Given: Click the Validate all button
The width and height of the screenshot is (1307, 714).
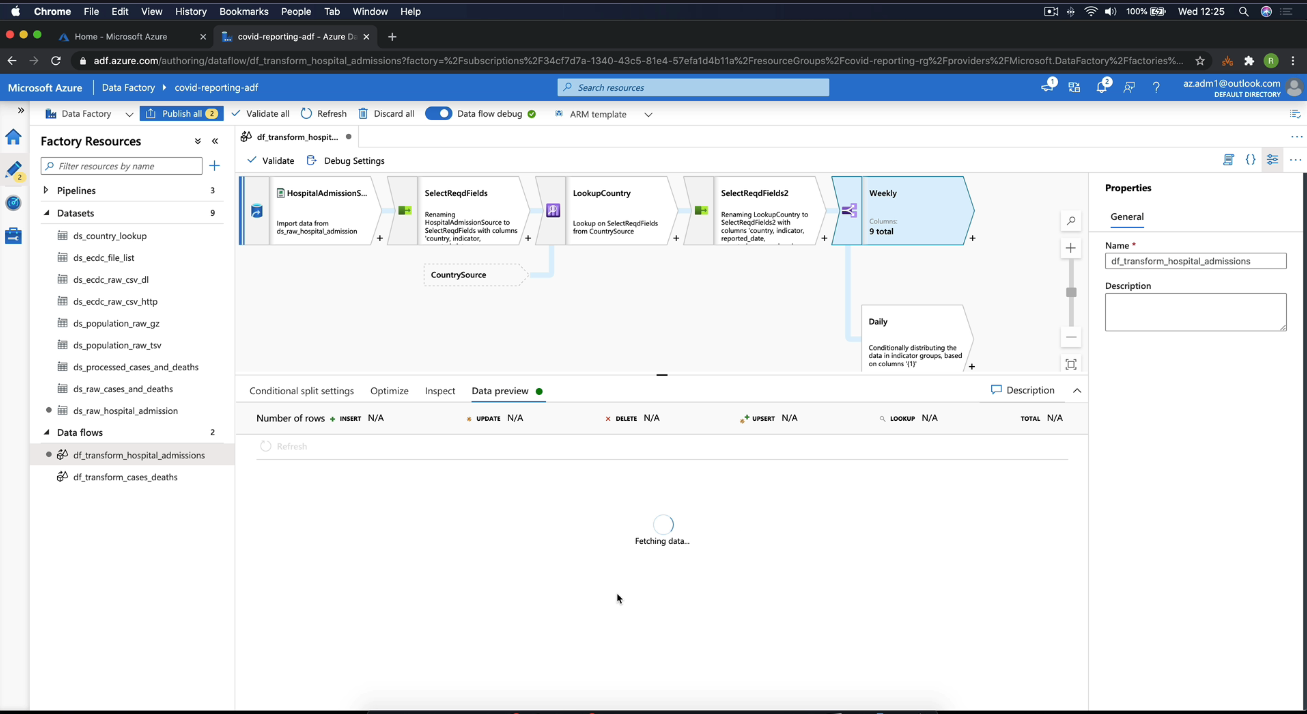Looking at the screenshot, I should tap(260, 114).
